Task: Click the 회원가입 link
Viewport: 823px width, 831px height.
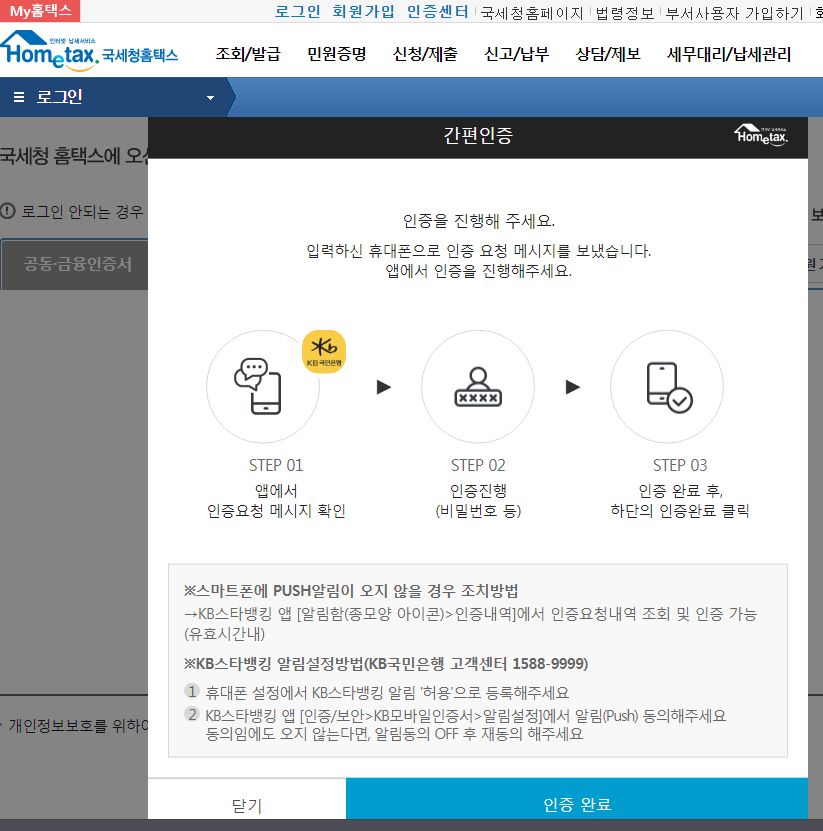Action: [364, 12]
